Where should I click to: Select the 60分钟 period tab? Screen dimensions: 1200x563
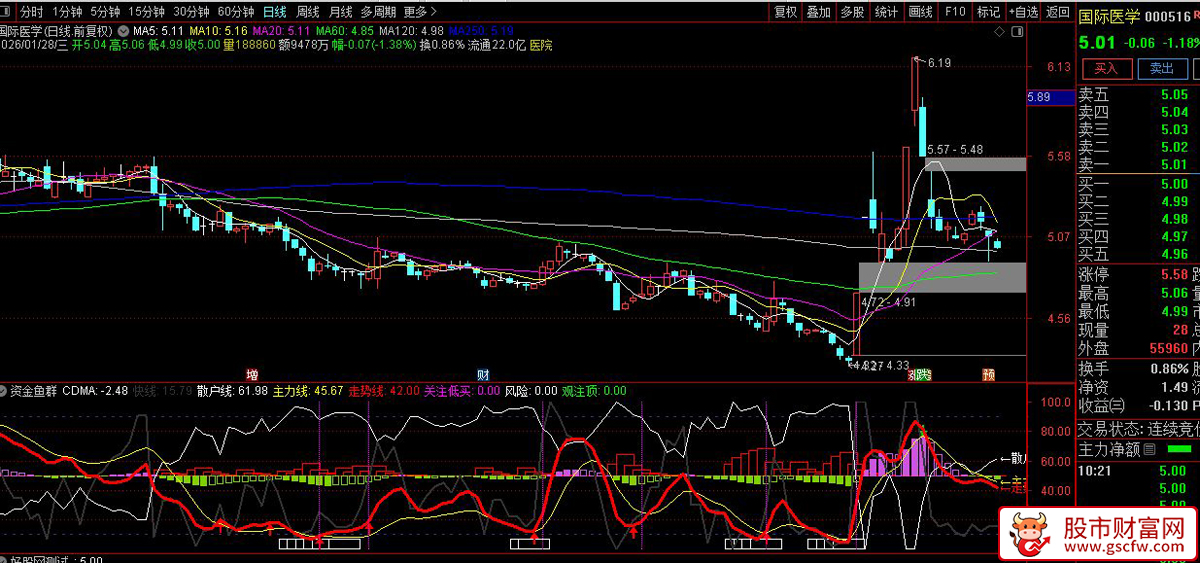[236, 12]
